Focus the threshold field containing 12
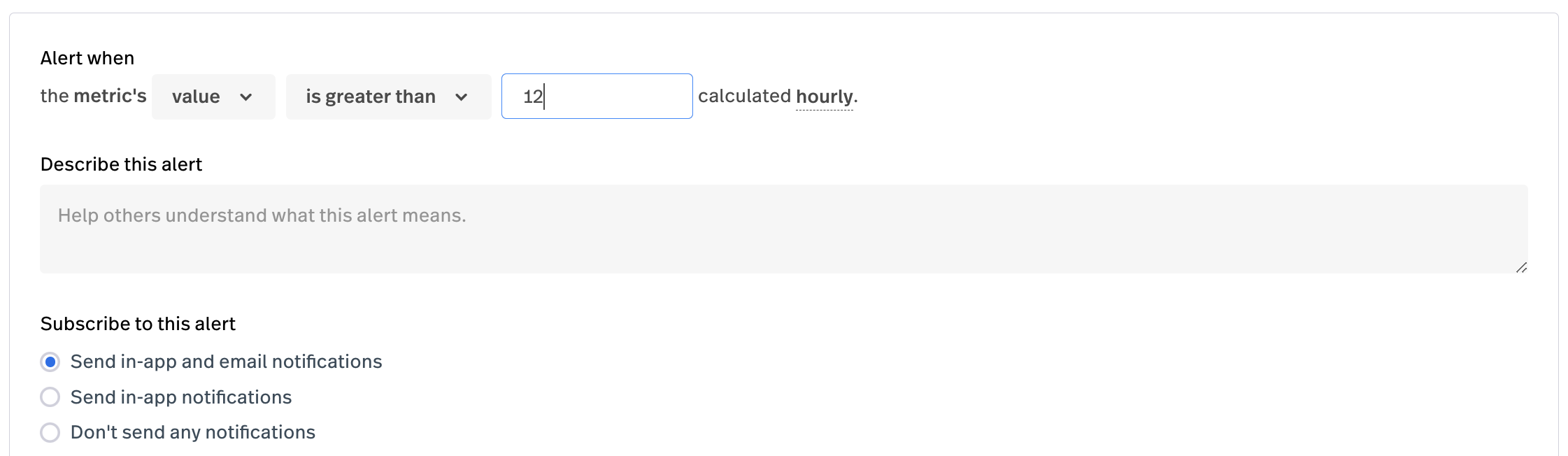This screenshot has height=456, width=1568. pyautogui.click(x=597, y=97)
